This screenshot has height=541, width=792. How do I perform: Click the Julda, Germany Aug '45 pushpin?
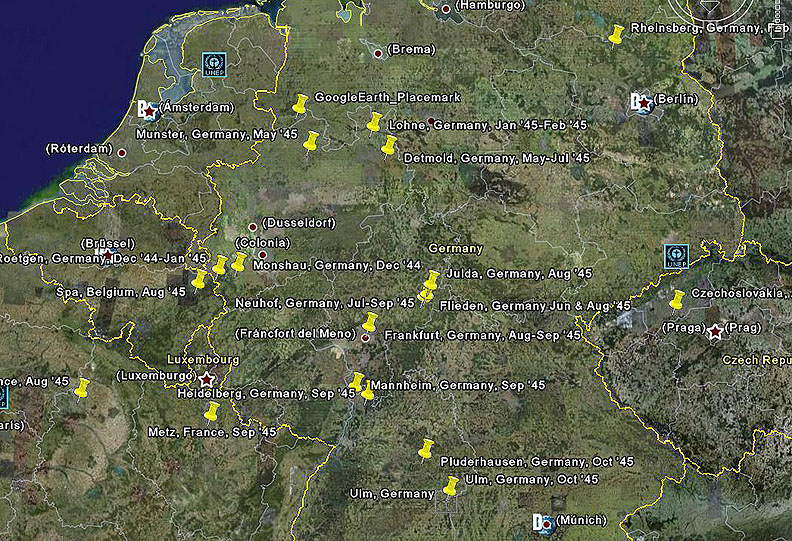coord(432,280)
